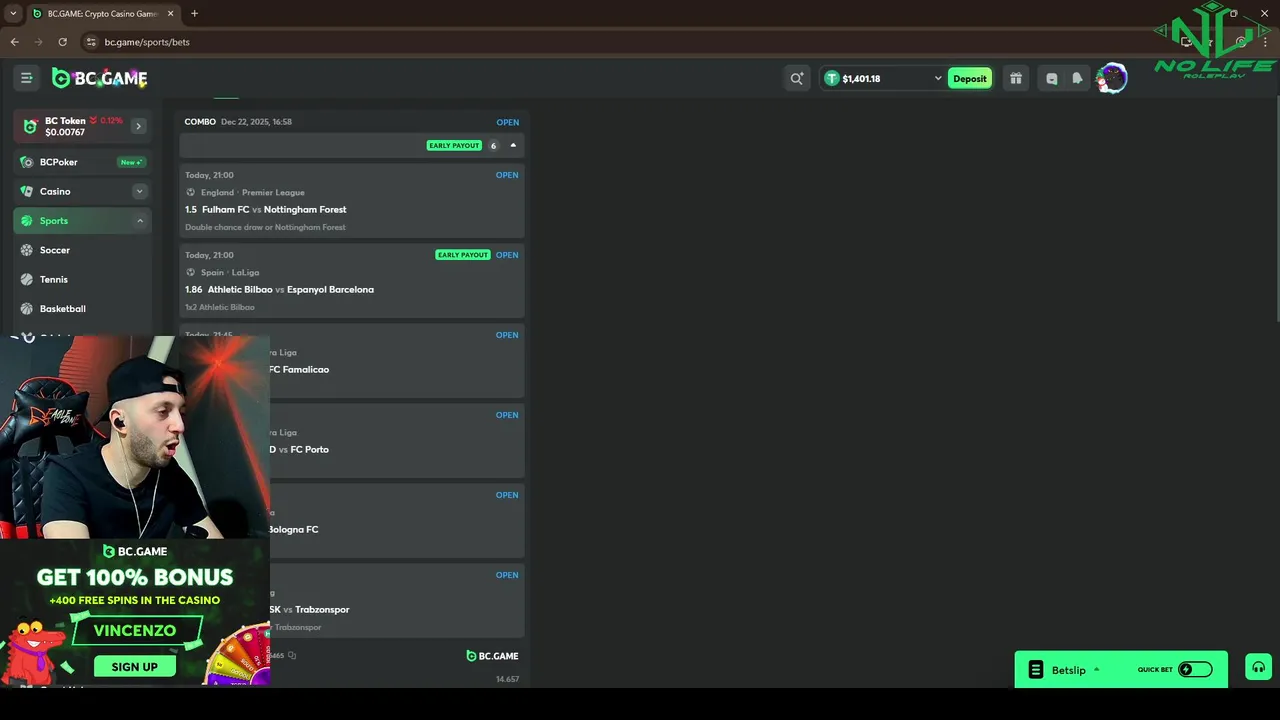Select Sports menu item
This screenshot has width=1280, height=720.
82,221
